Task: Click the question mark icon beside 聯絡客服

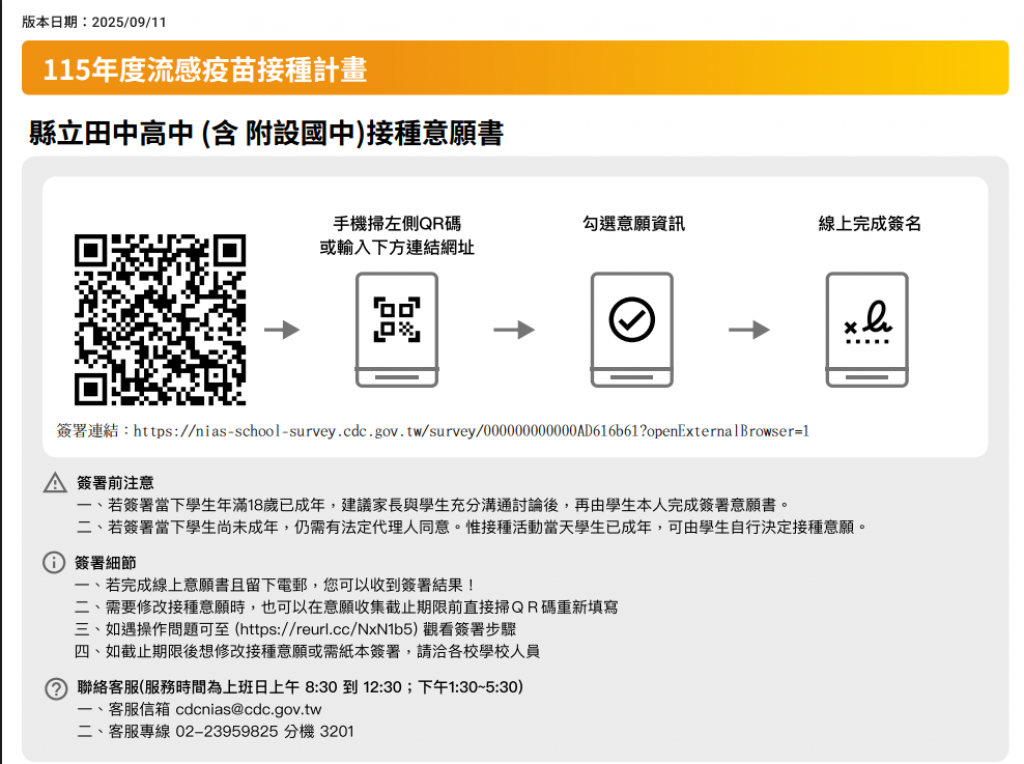Action: pos(56,688)
